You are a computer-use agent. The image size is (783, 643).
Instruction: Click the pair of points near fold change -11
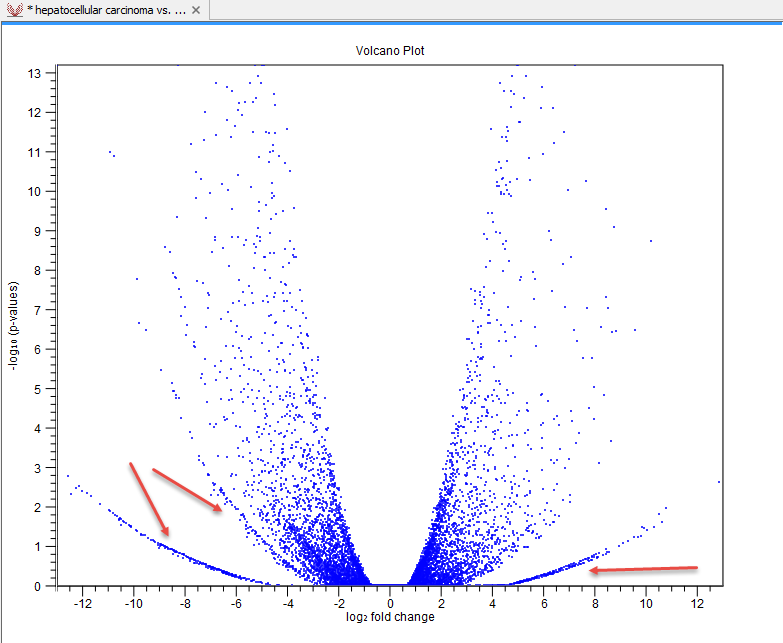pyautogui.click(x=111, y=153)
